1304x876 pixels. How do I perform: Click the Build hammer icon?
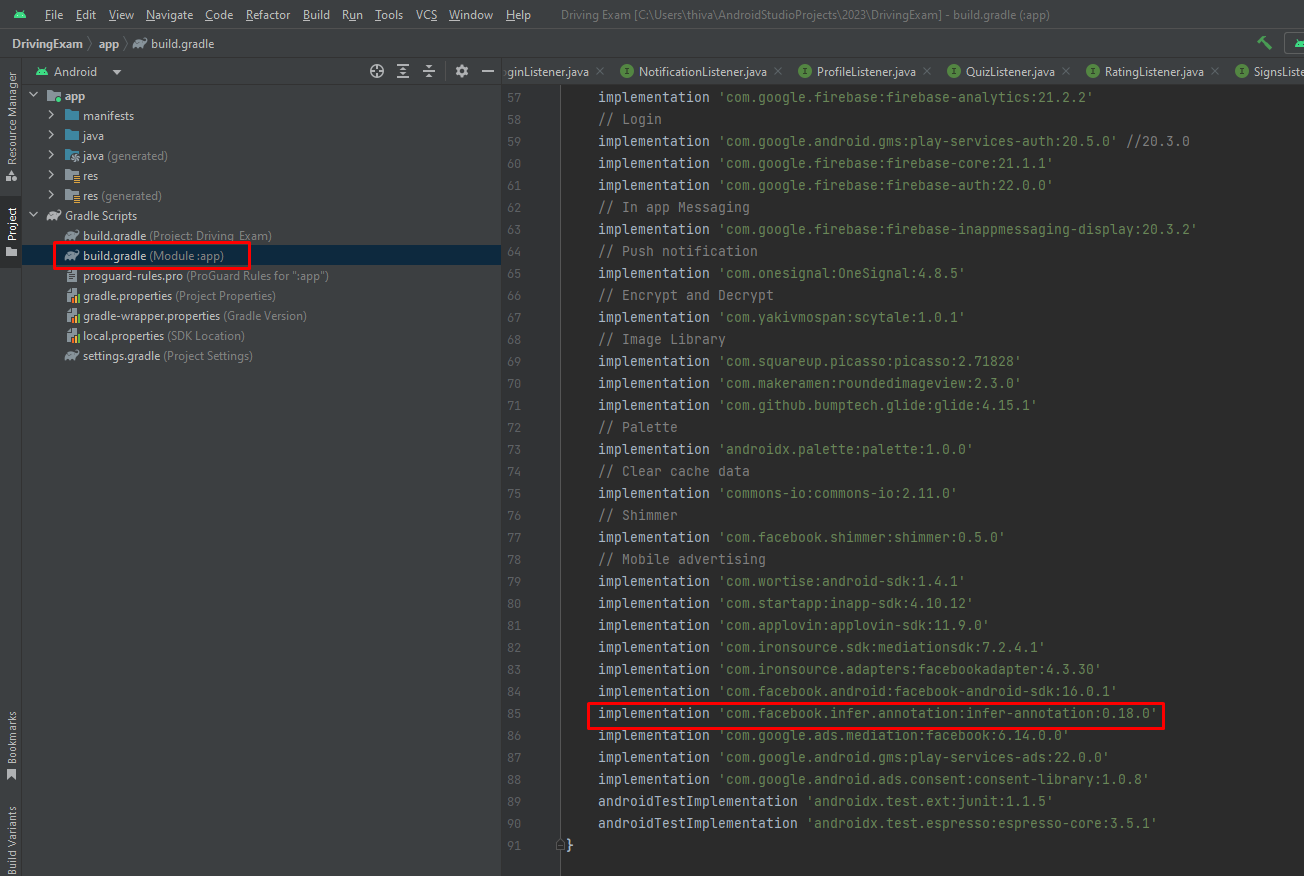coord(1265,43)
